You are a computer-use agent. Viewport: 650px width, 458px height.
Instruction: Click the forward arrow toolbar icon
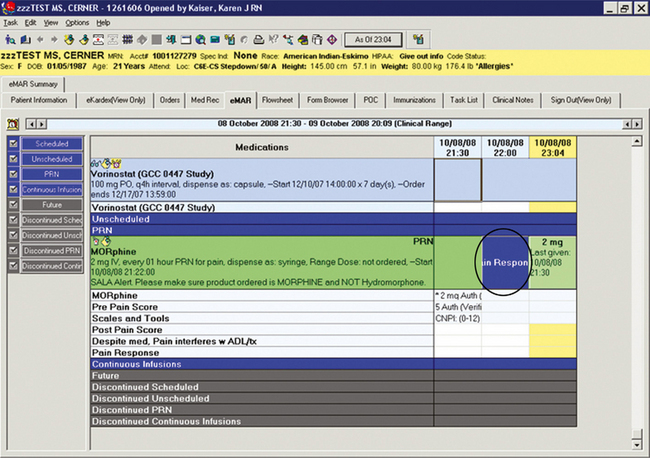click(x=54, y=39)
